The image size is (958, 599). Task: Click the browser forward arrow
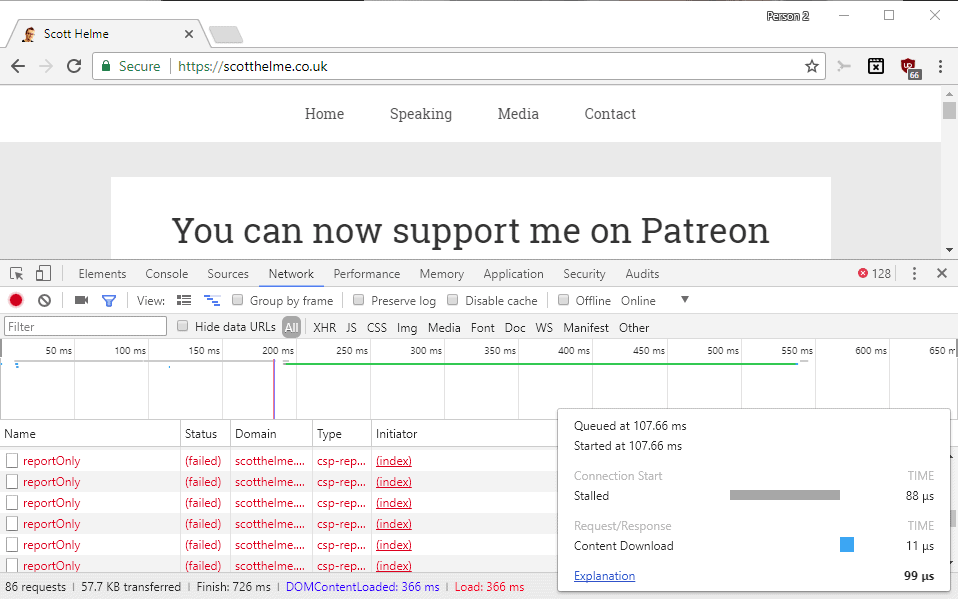[46, 66]
